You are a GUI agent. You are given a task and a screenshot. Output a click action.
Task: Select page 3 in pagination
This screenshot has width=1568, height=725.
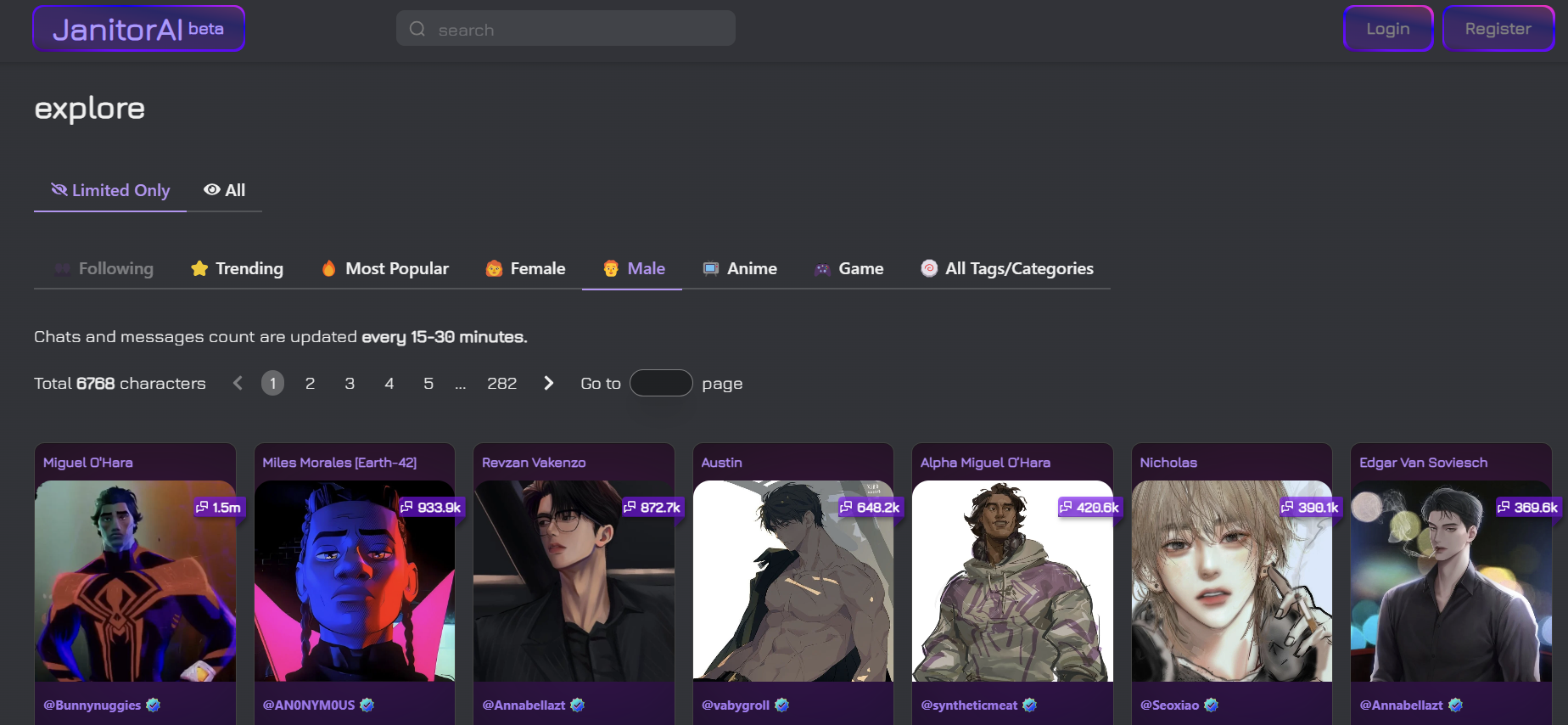point(350,384)
